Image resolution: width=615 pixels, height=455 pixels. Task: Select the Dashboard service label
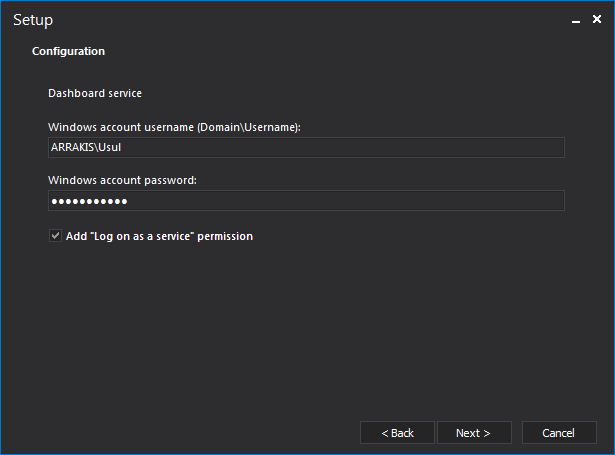point(95,93)
